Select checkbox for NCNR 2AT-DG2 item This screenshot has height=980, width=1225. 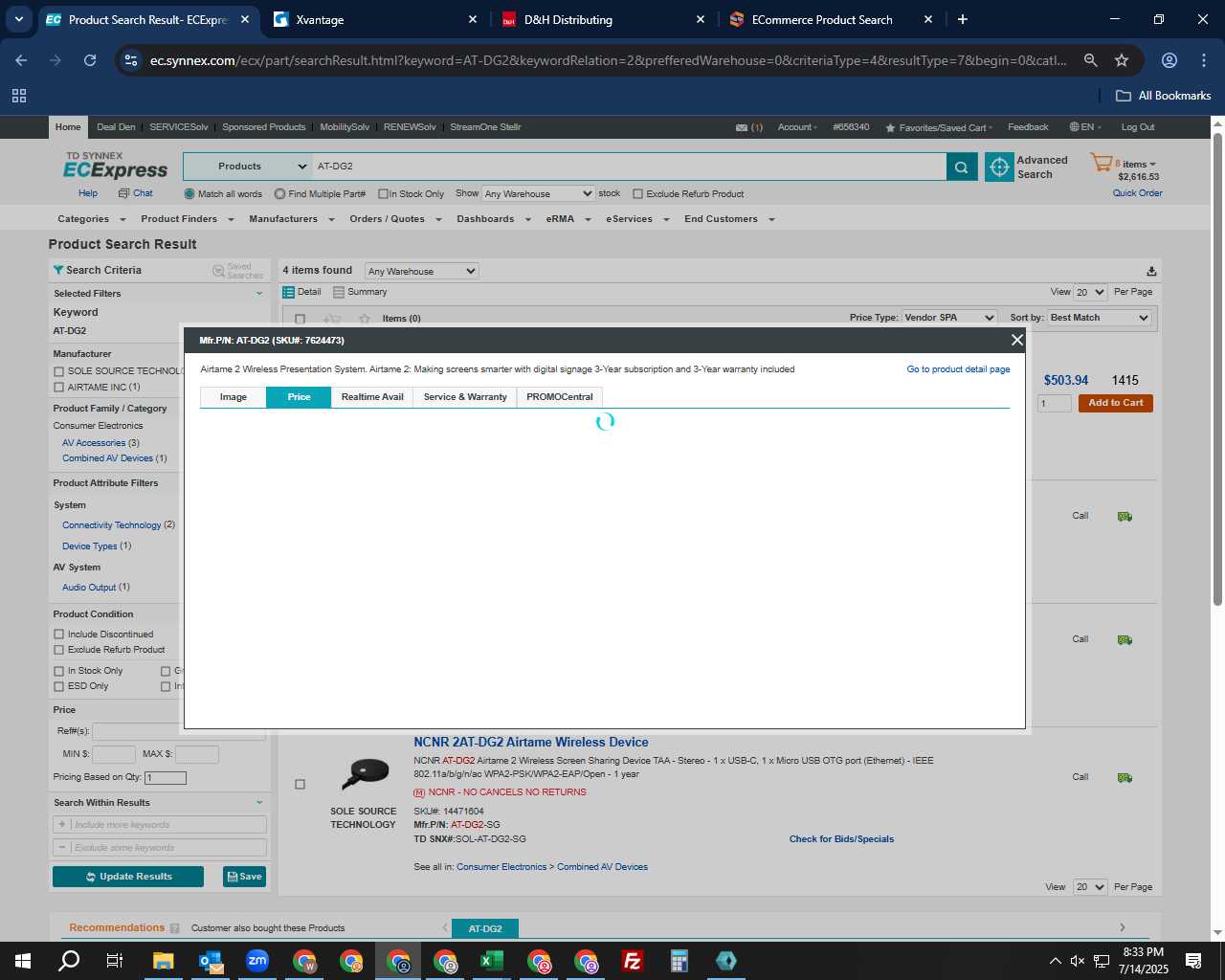(x=300, y=784)
